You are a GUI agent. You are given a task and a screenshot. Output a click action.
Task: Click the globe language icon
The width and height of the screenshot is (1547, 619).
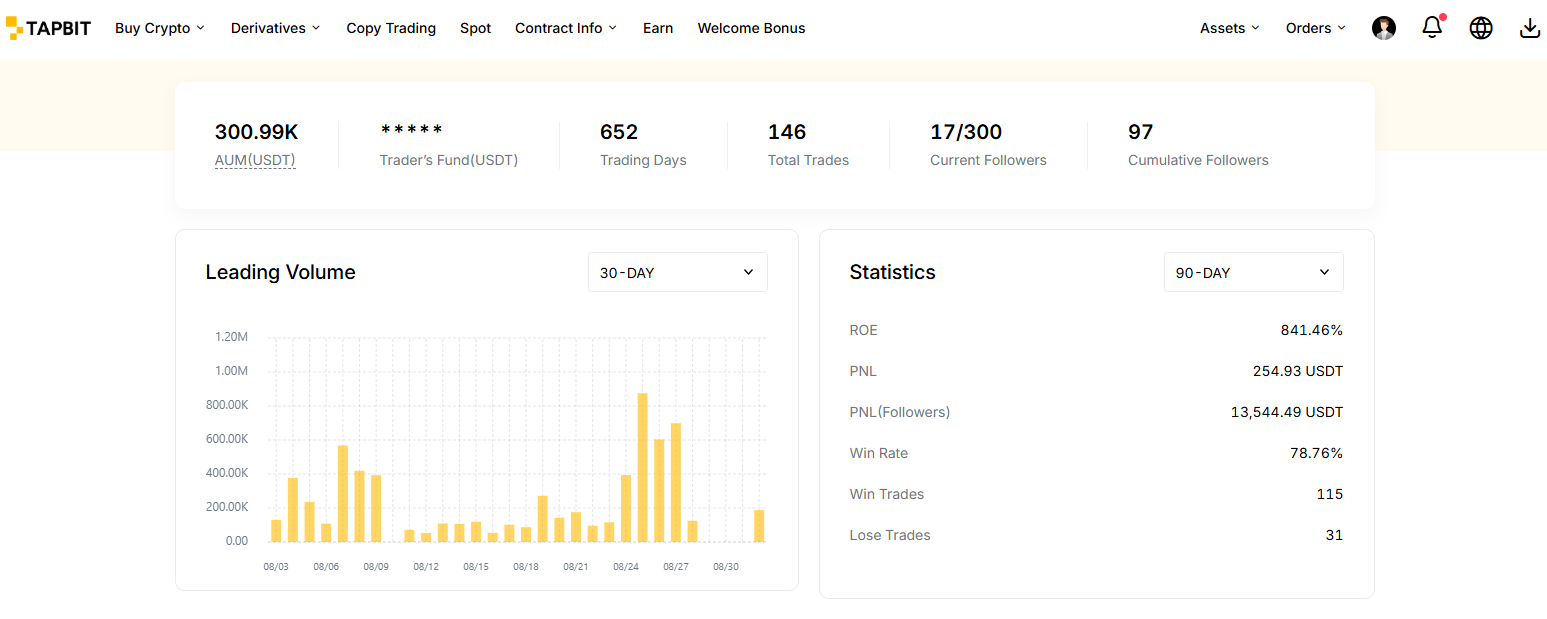[x=1481, y=28]
